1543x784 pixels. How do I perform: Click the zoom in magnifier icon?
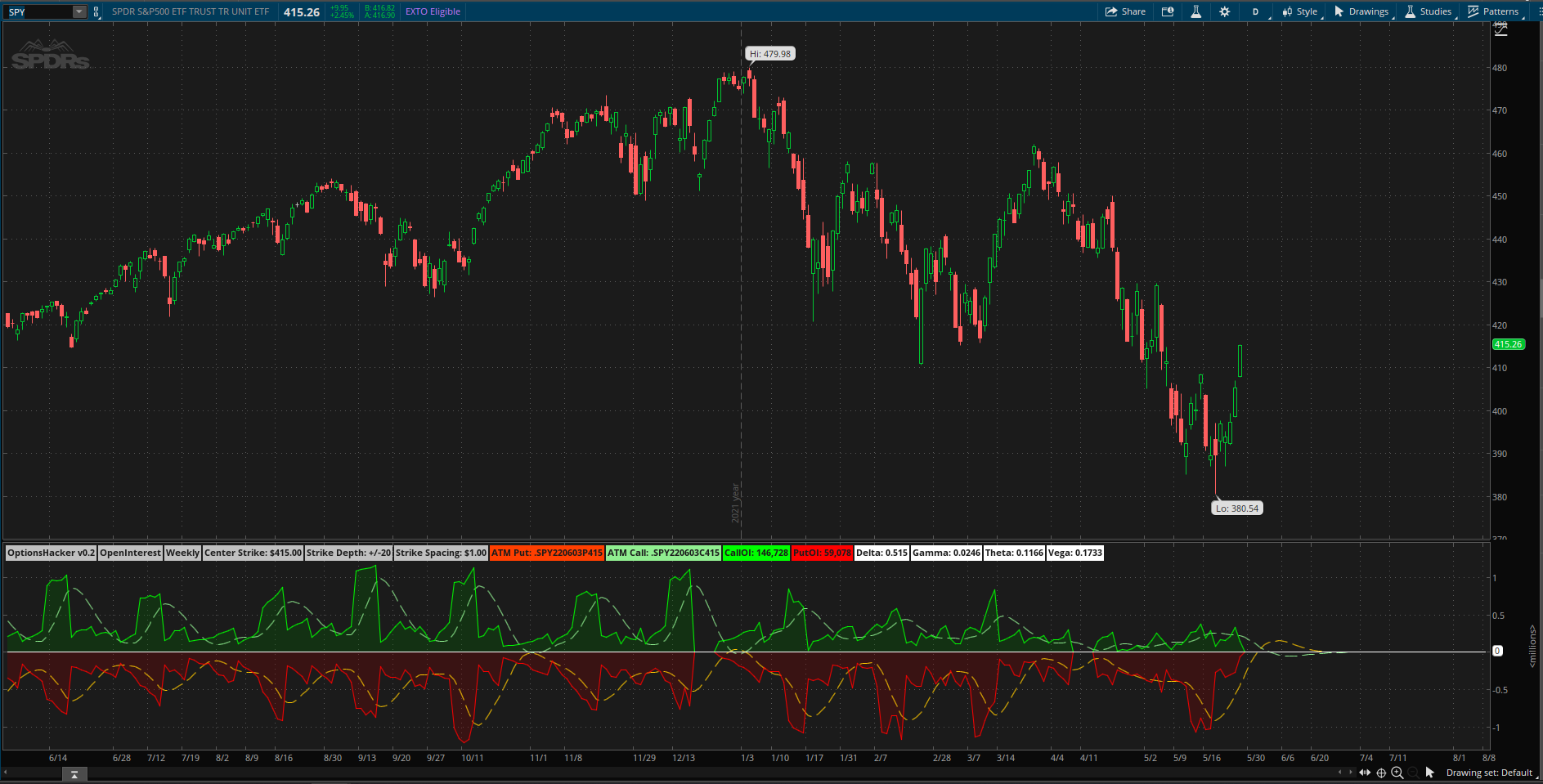pos(1397,773)
